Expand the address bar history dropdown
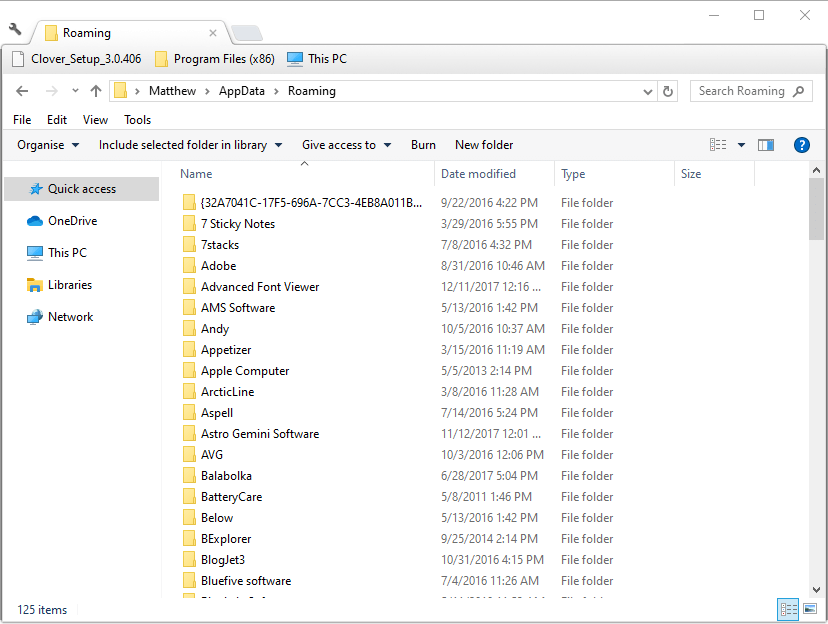 645,91
